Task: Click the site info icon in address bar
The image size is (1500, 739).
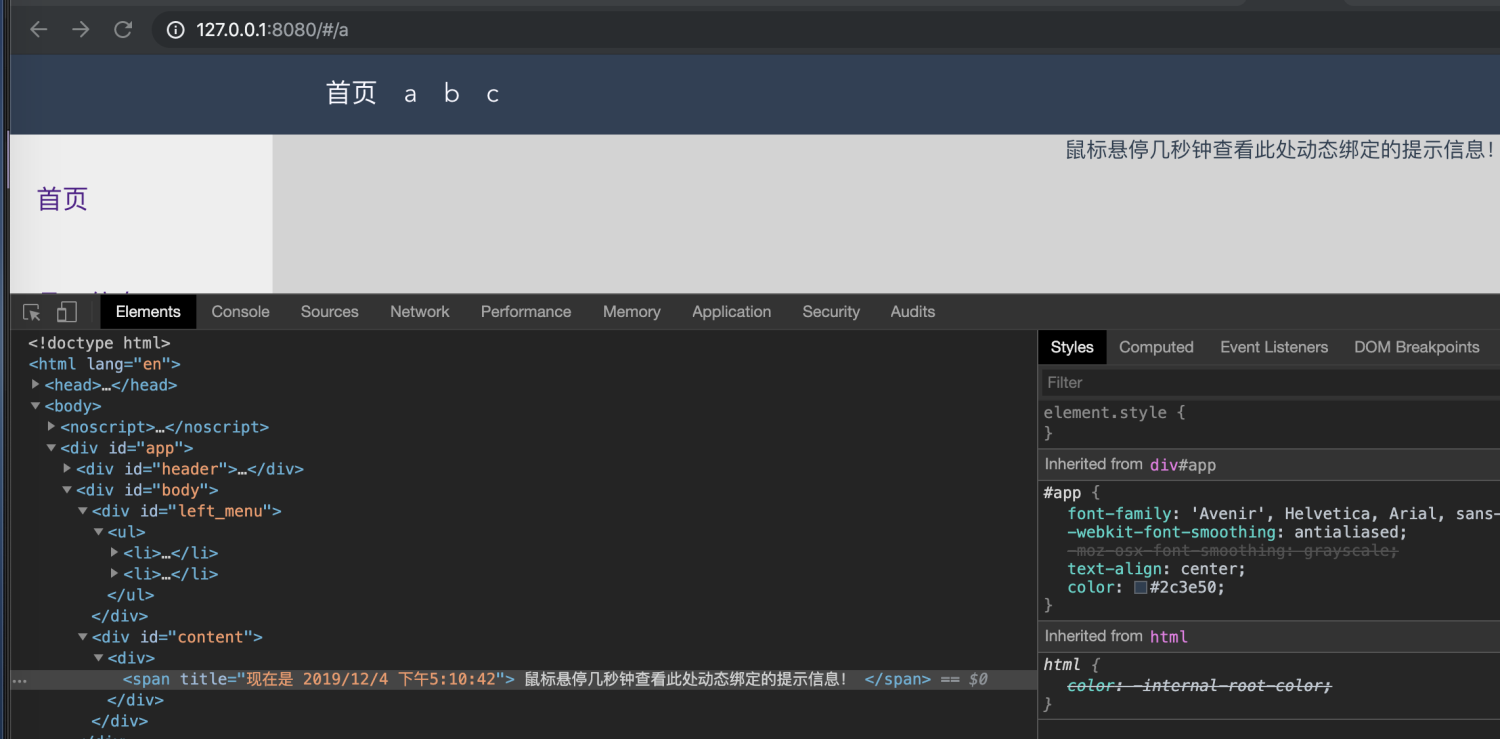Action: tap(175, 30)
